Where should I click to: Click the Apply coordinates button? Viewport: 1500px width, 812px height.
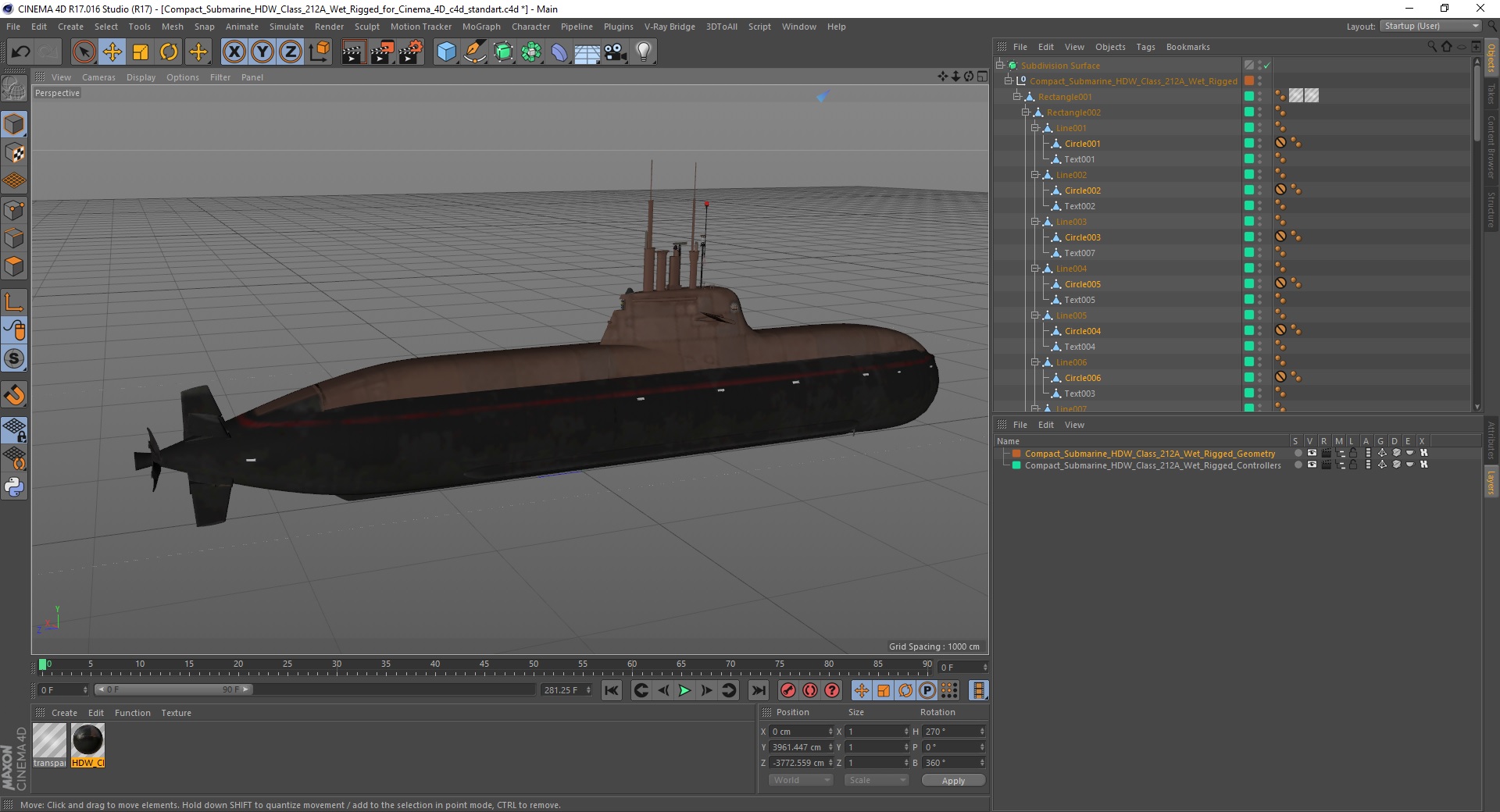tap(953, 781)
